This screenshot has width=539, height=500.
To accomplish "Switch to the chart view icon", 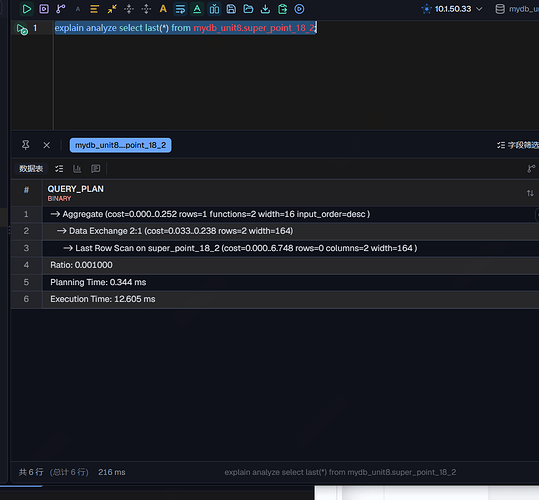I will coord(77,168).
